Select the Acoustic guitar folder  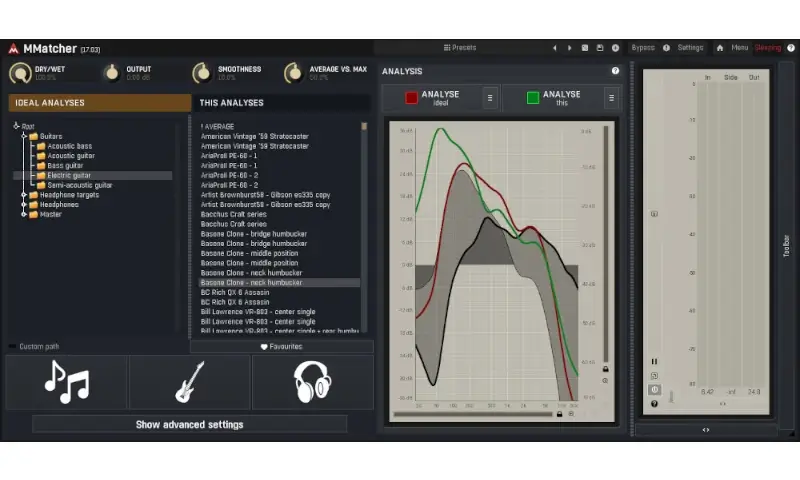pos(71,156)
